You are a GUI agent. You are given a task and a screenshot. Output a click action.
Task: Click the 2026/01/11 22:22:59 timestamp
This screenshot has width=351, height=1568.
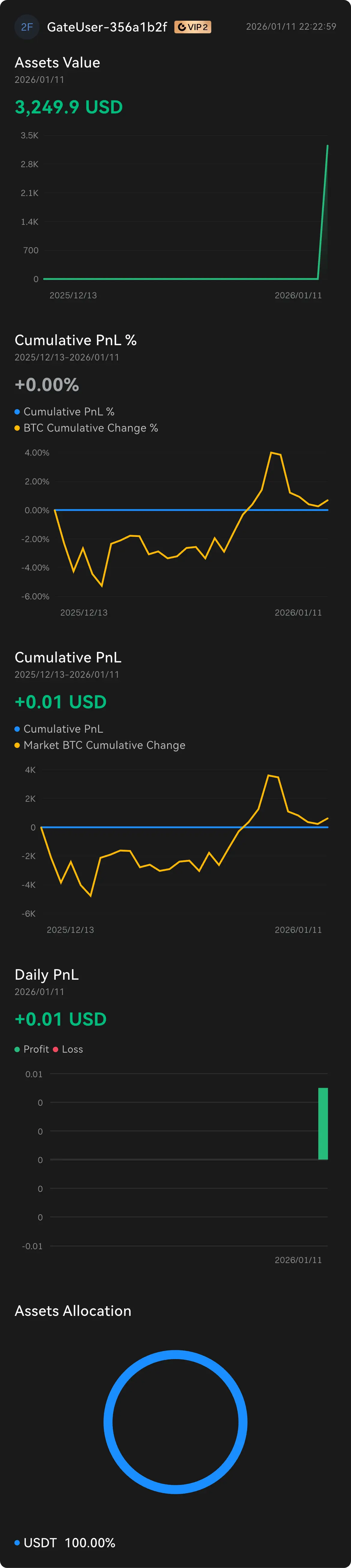(x=291, y=27)
